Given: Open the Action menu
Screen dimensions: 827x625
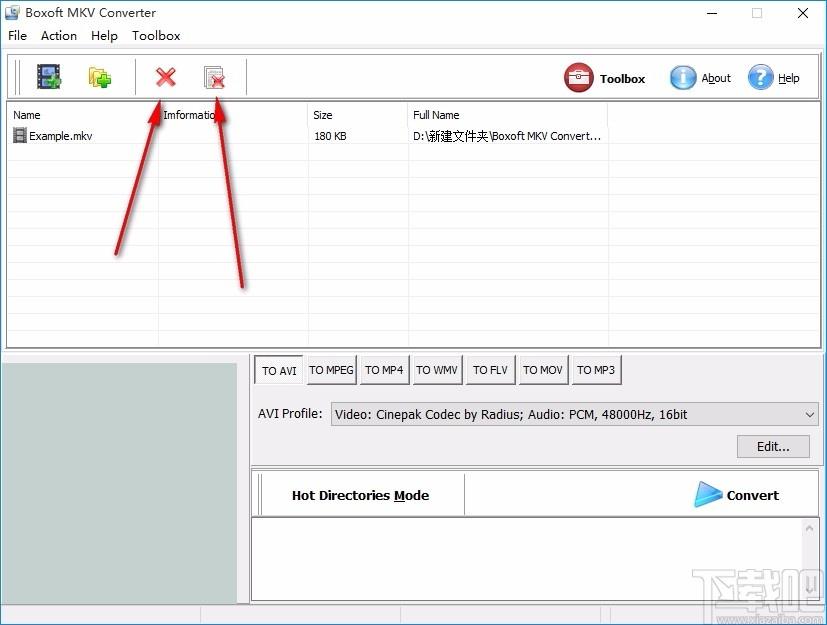Looking at the screenshot, I should pos(59,36).
